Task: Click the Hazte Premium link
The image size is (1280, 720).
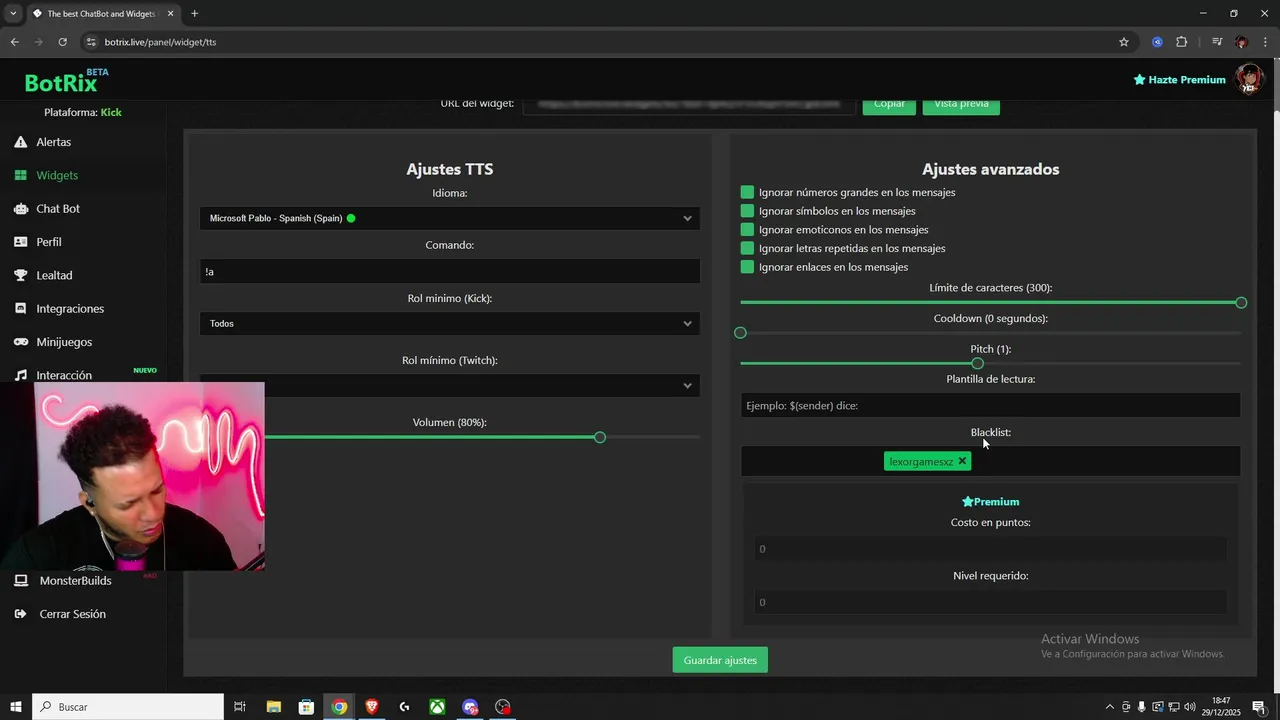Action: tap(1186, 80)
